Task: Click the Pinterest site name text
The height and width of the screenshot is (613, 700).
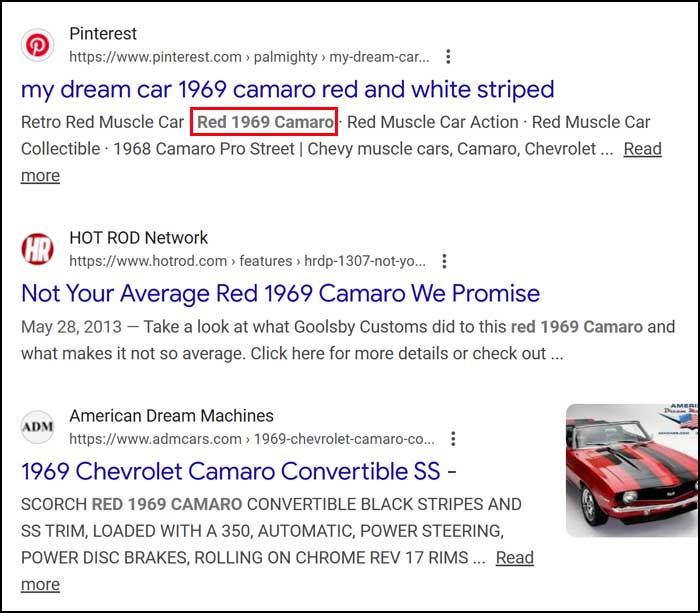Action: (103, 33)
